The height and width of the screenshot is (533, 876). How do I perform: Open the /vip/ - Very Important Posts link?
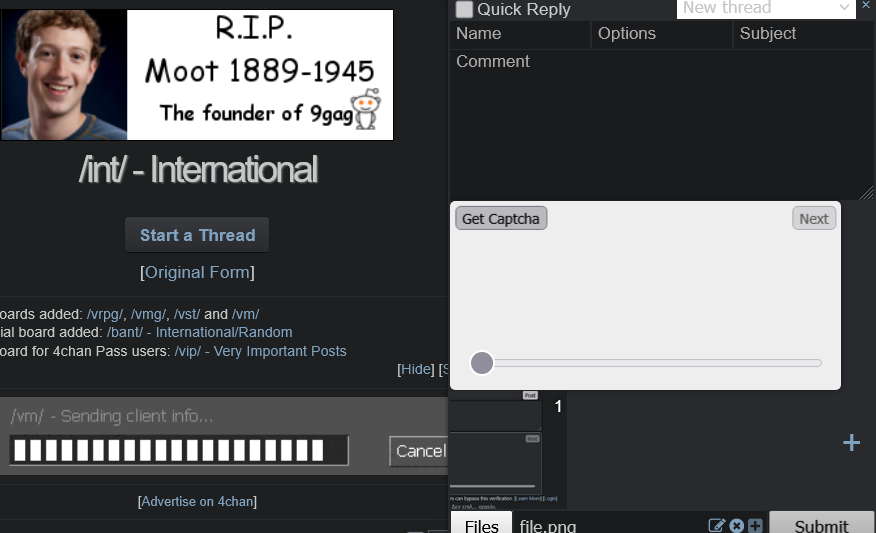[260, 351]
